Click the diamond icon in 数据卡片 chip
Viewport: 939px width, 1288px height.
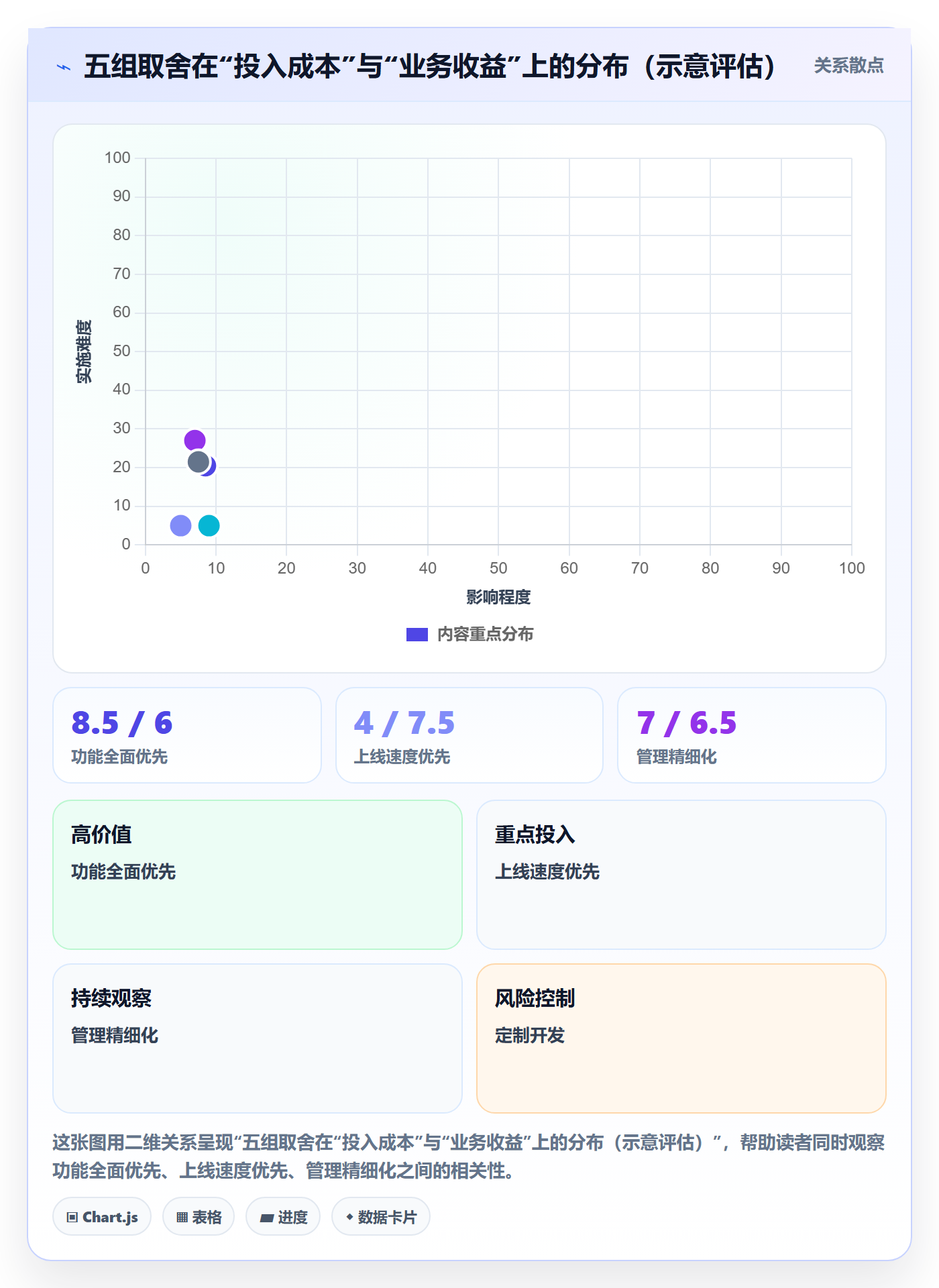(349, 1217)
